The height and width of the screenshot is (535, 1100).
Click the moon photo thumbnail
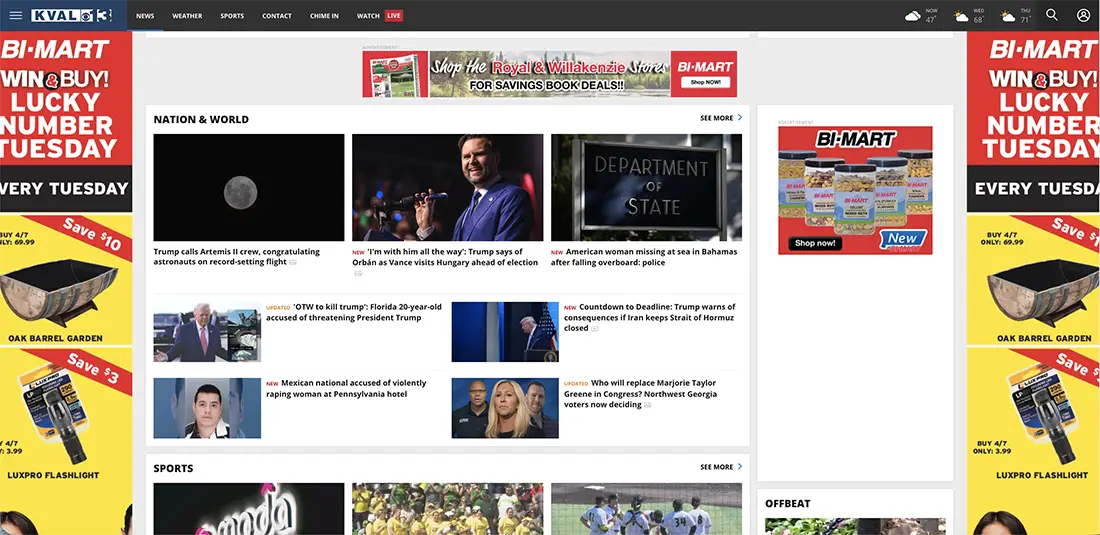[x=249, y=187]
